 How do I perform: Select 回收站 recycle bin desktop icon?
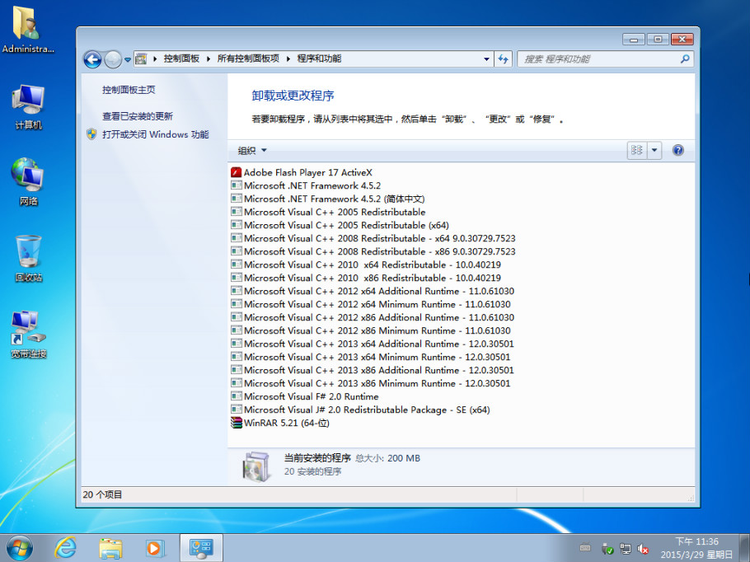pos(28,258)
